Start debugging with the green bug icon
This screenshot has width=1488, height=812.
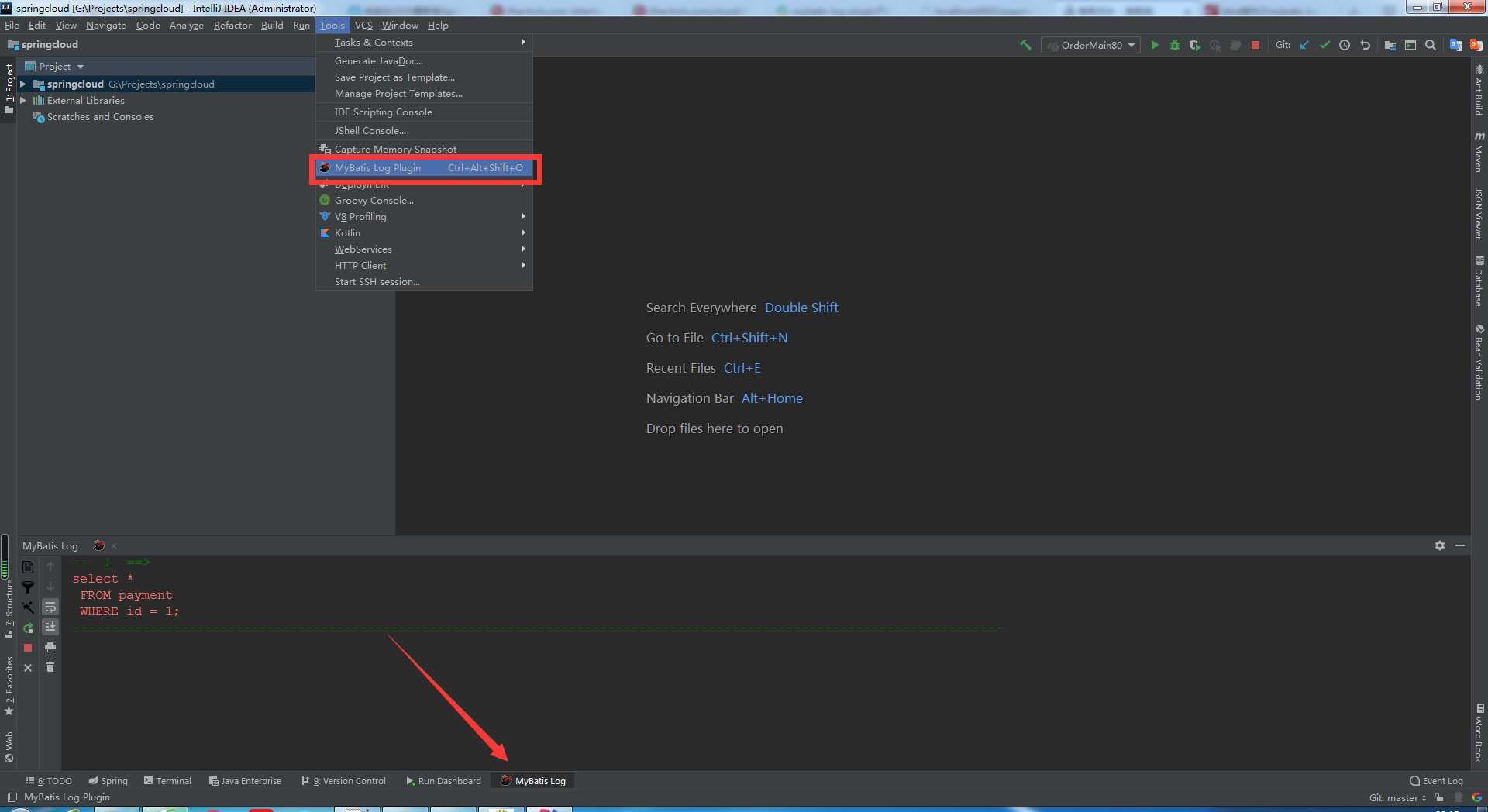pos(1175,45)
